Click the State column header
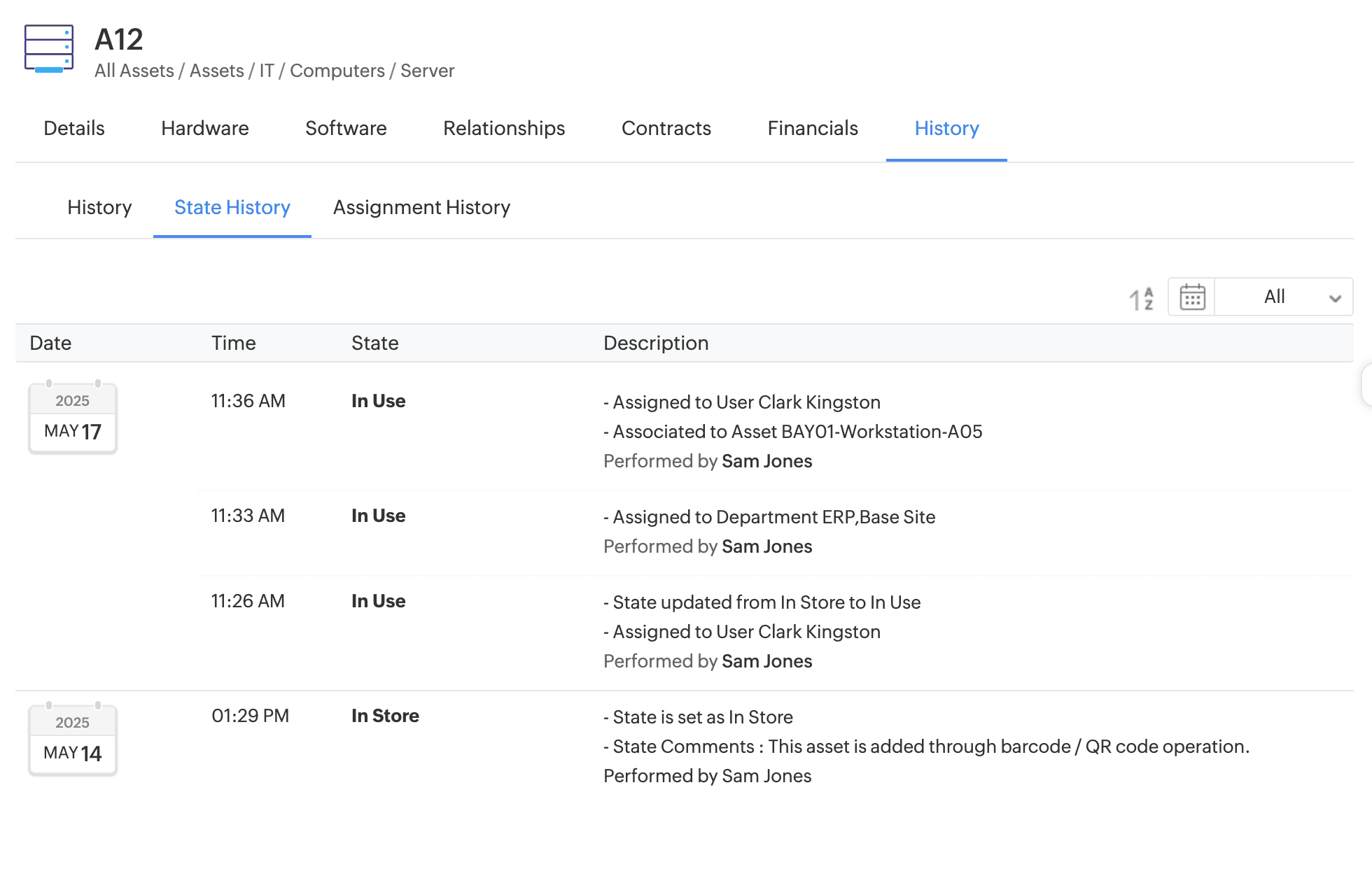The height and width of the screenshot is (869, 1372). click(x=375, y=344)
